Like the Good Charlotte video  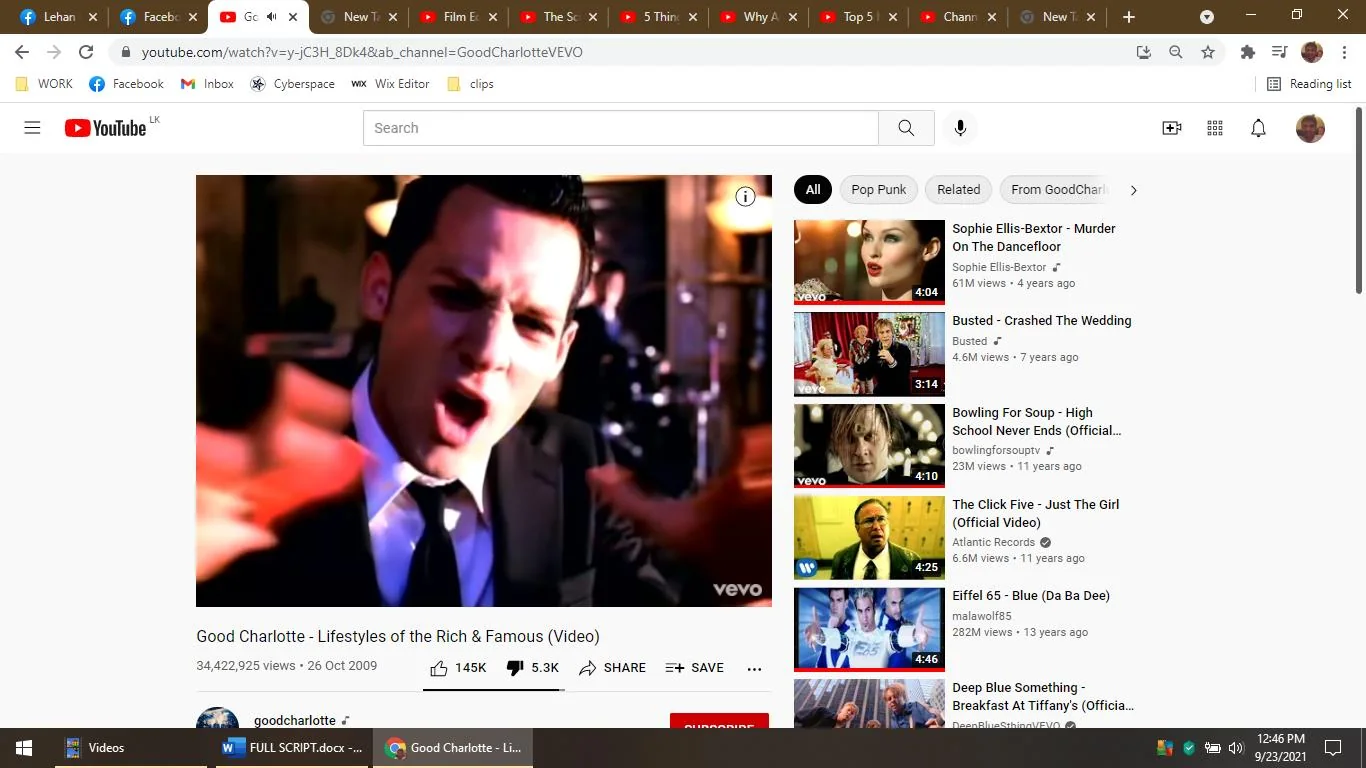[458, 668]
